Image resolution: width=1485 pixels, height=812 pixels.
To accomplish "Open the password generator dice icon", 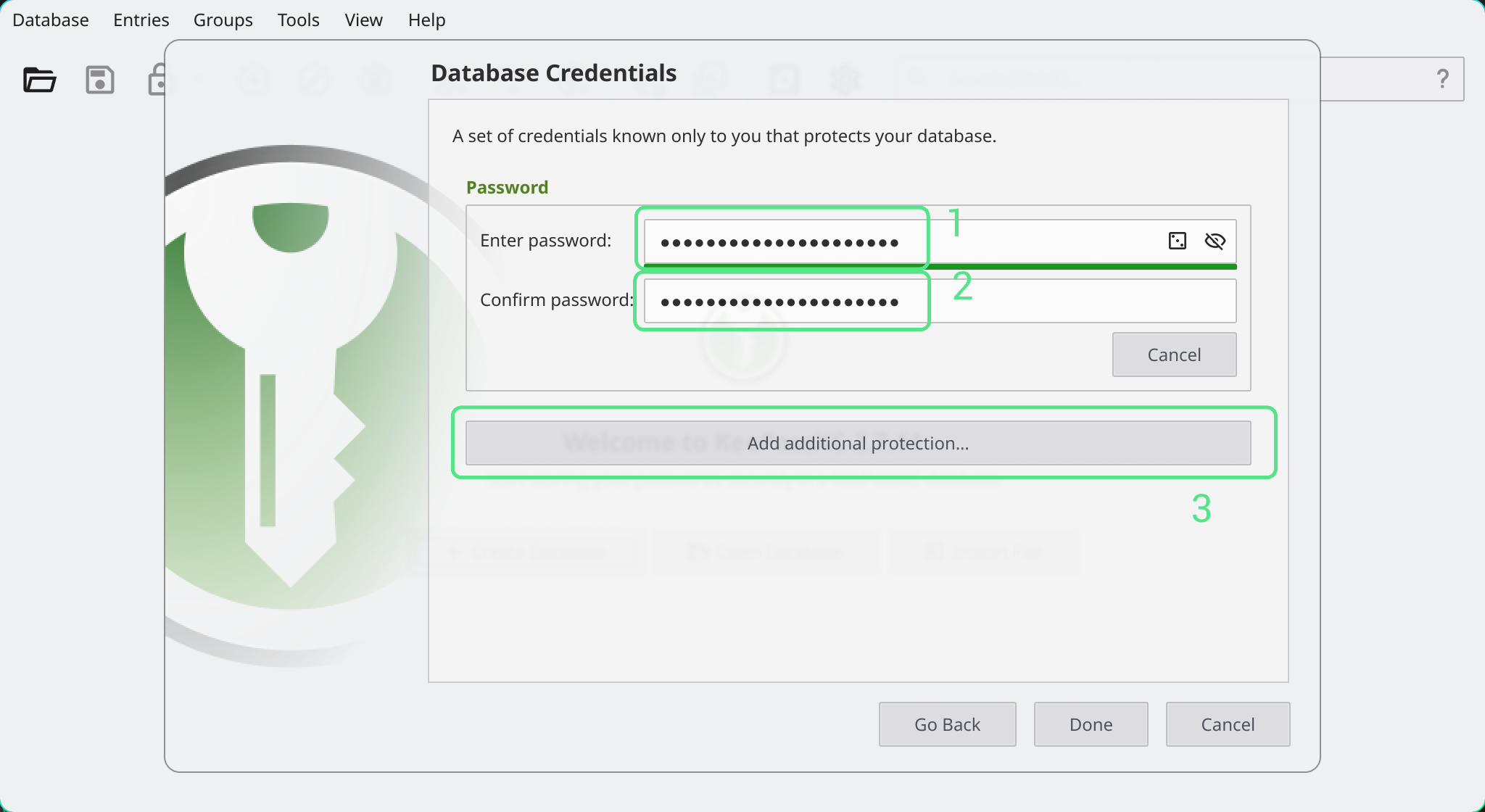I will point(1177,241).
